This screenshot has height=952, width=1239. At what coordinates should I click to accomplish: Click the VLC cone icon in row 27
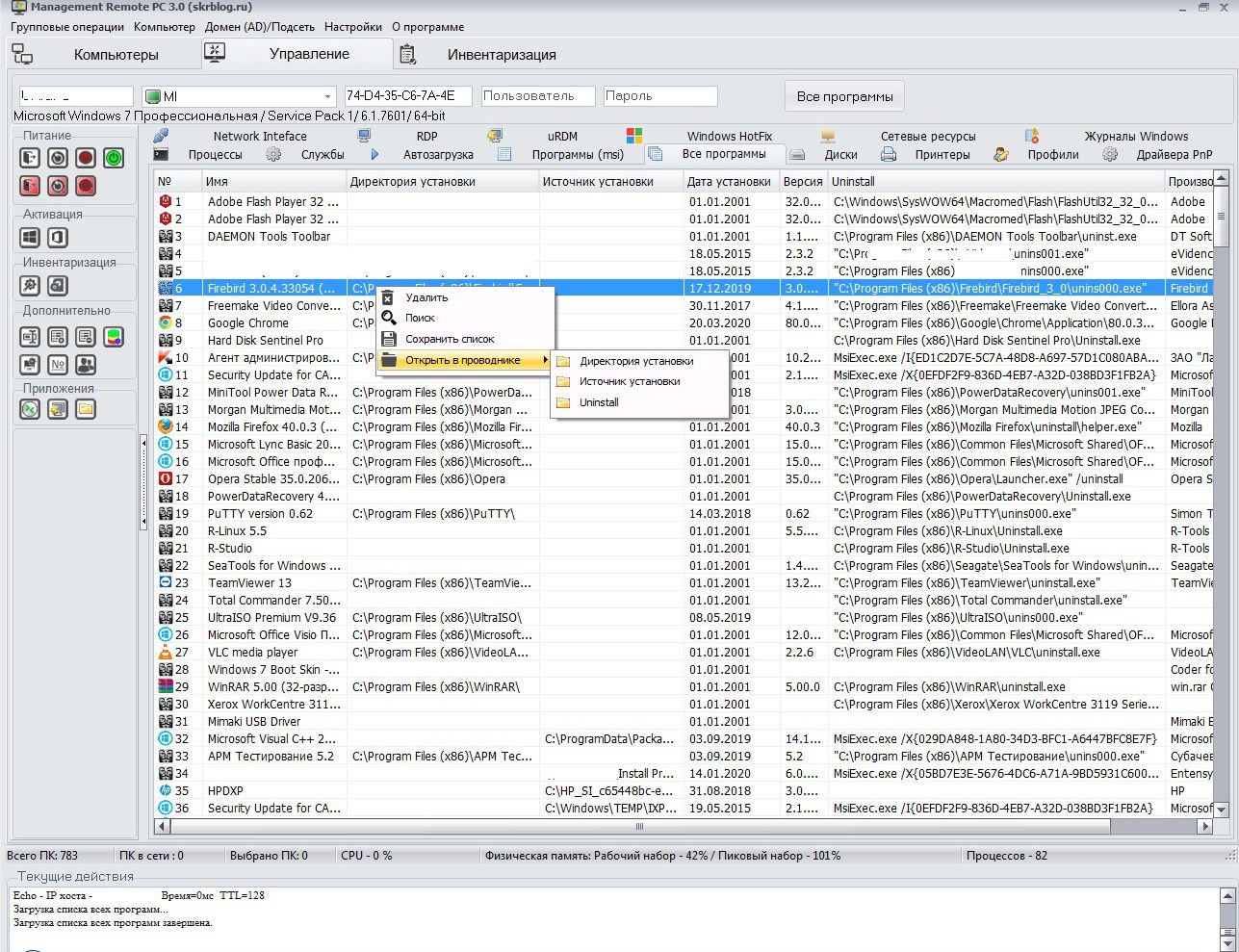166,653
